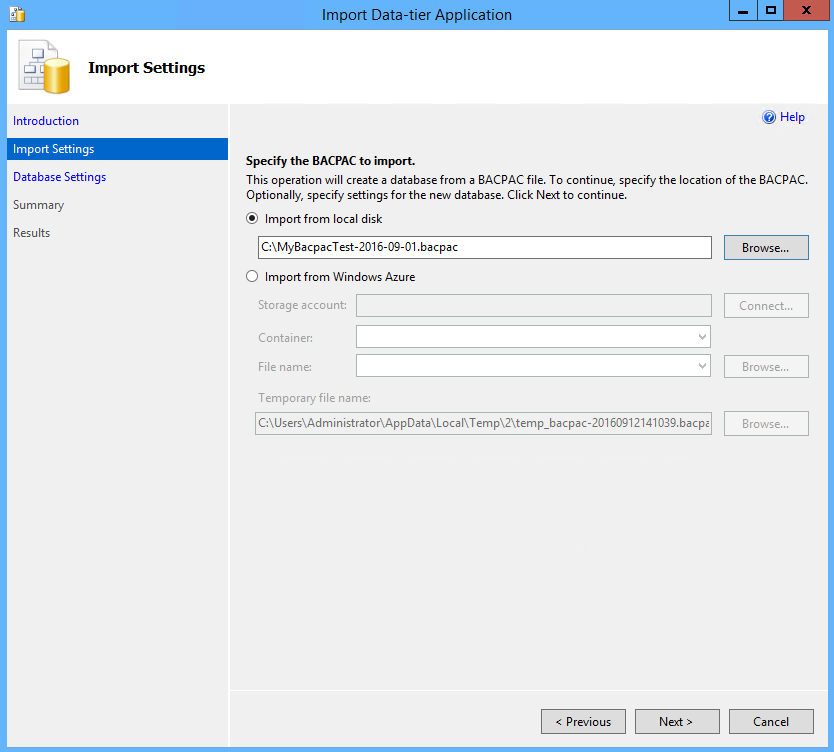
Task: Open the Introduction page
Action: pos(46,121)
